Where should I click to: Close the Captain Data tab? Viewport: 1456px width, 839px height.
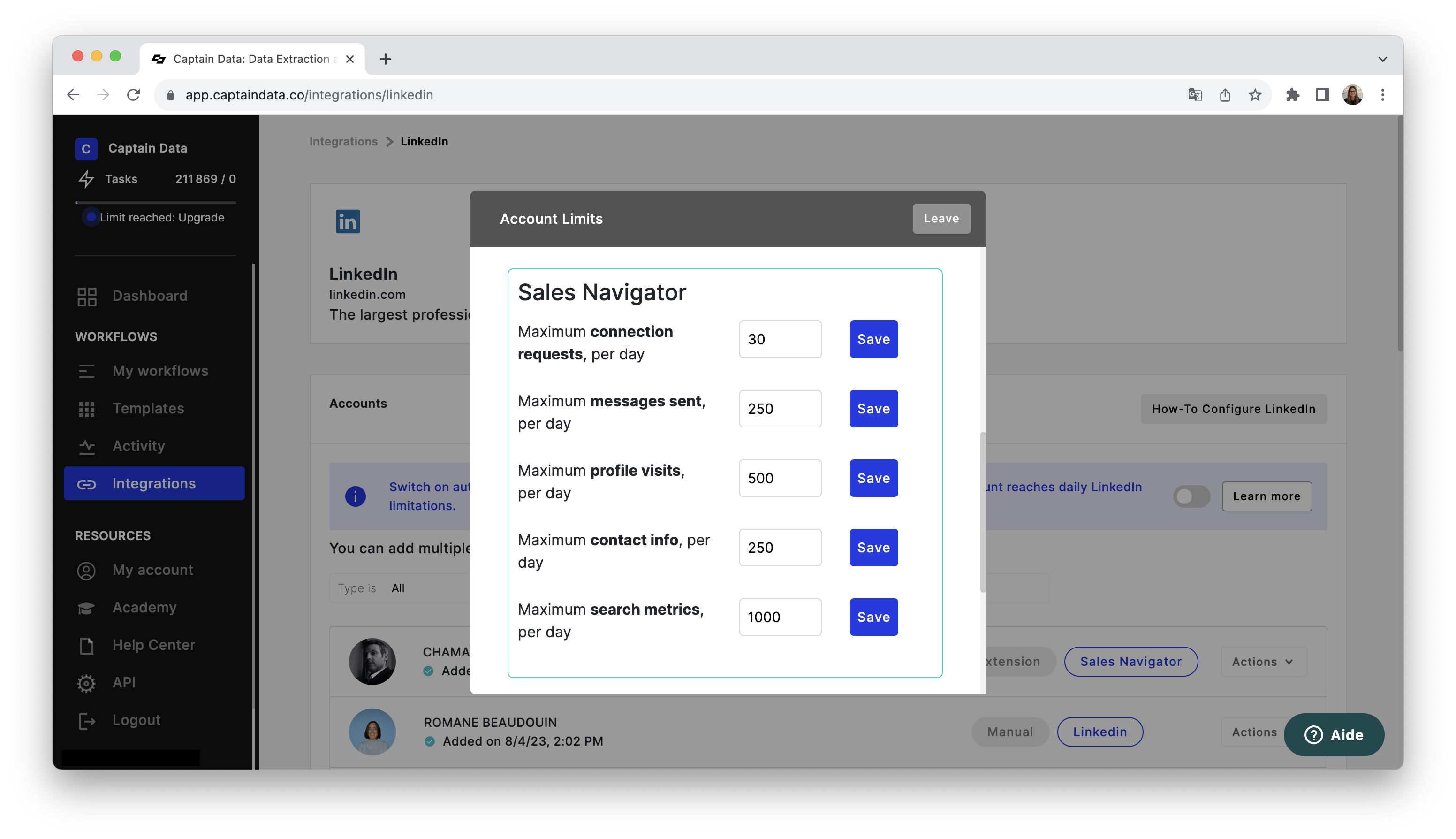349,59
